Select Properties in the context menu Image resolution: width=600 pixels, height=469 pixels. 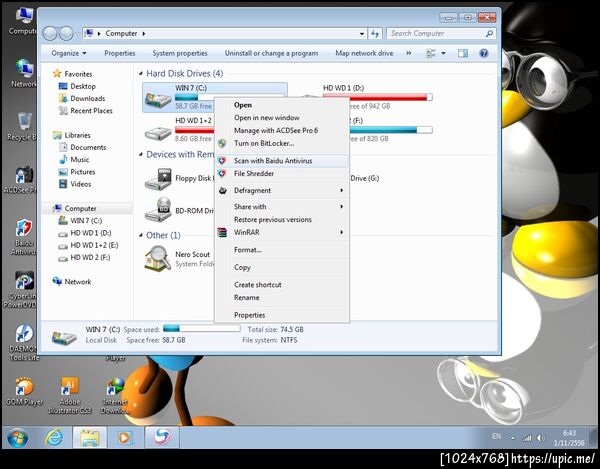point(282,315)
